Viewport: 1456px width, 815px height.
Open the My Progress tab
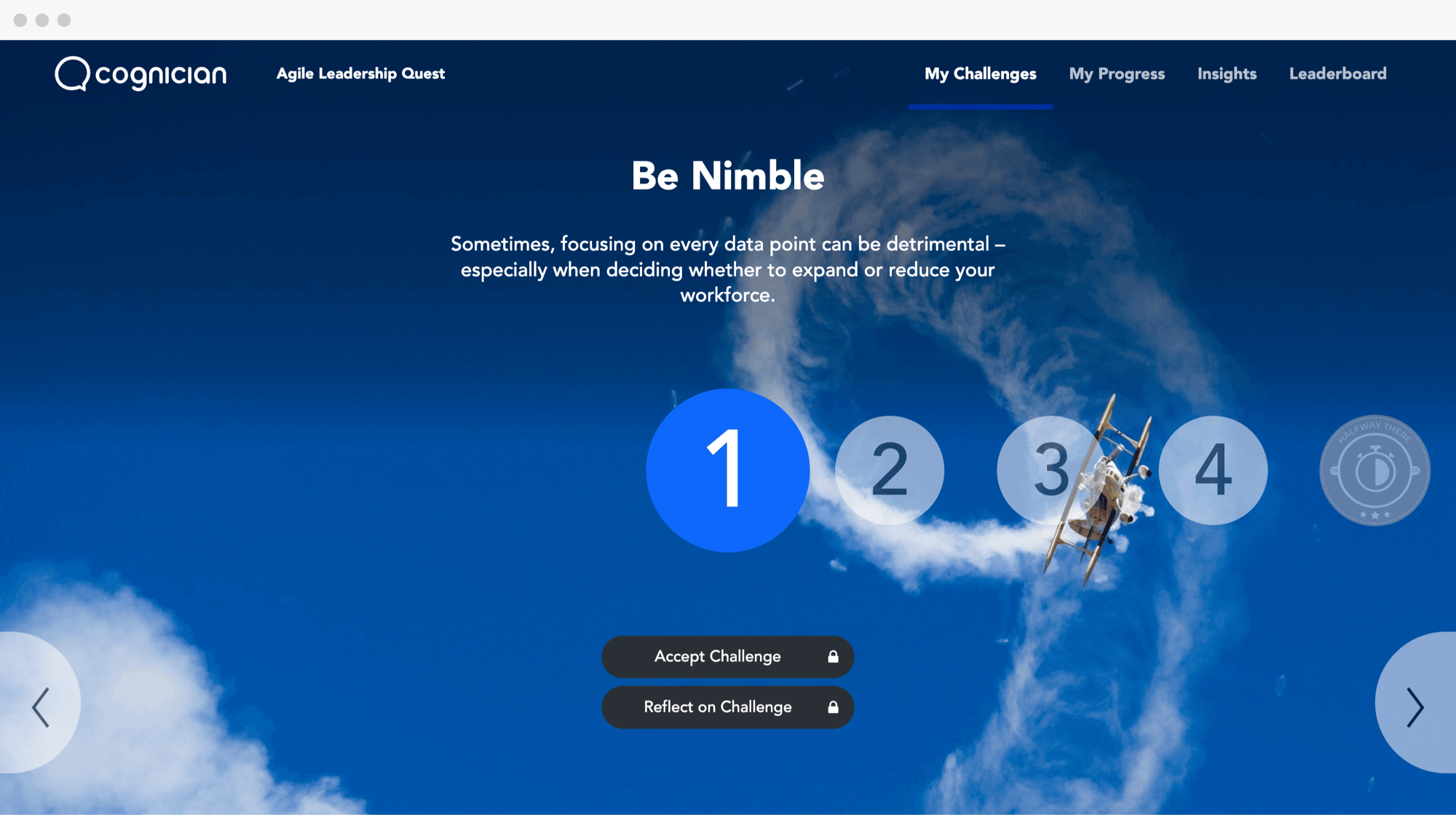(x=1117, y=73)
